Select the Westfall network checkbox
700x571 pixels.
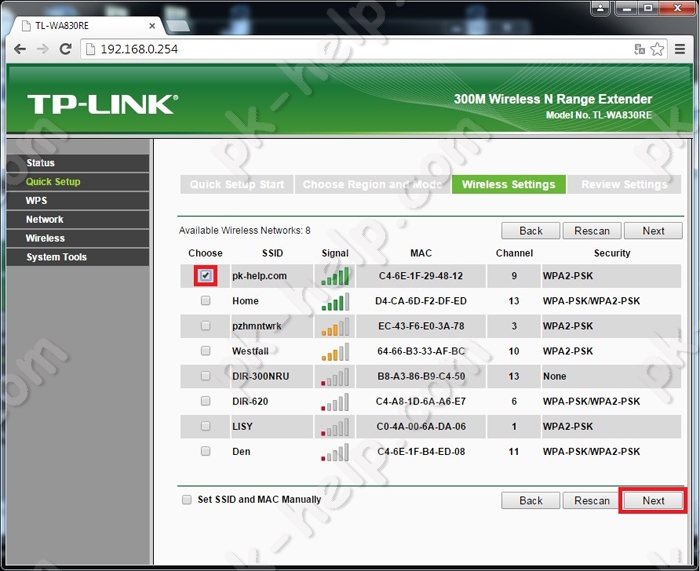[x=205, y=350]
